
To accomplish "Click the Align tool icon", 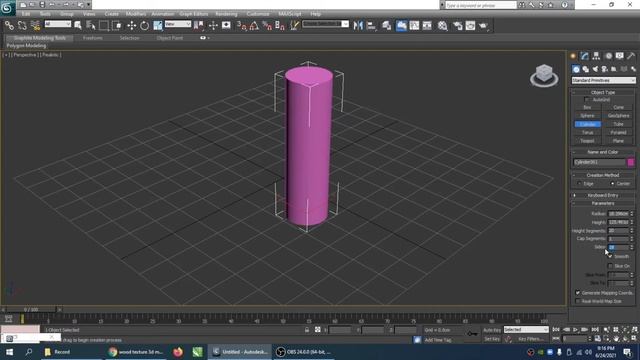I will (x=371, y=26).
